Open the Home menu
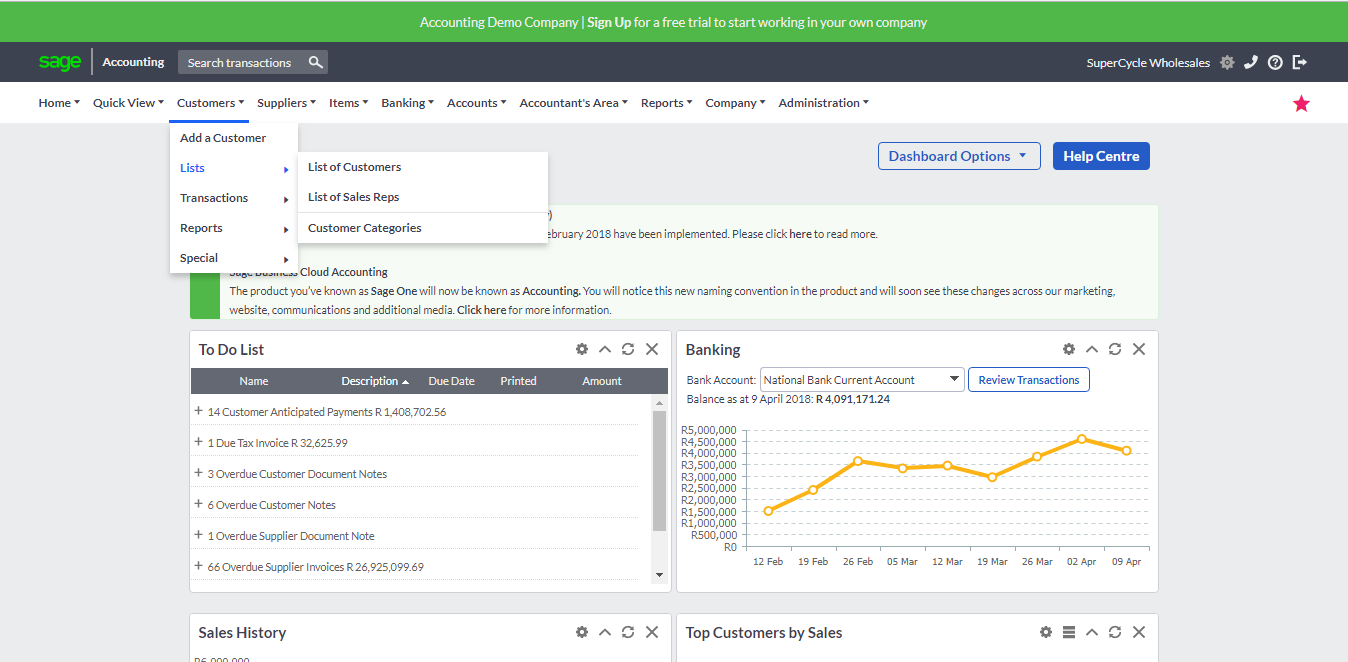This screenshot has height=662, width=1348. 59,103
